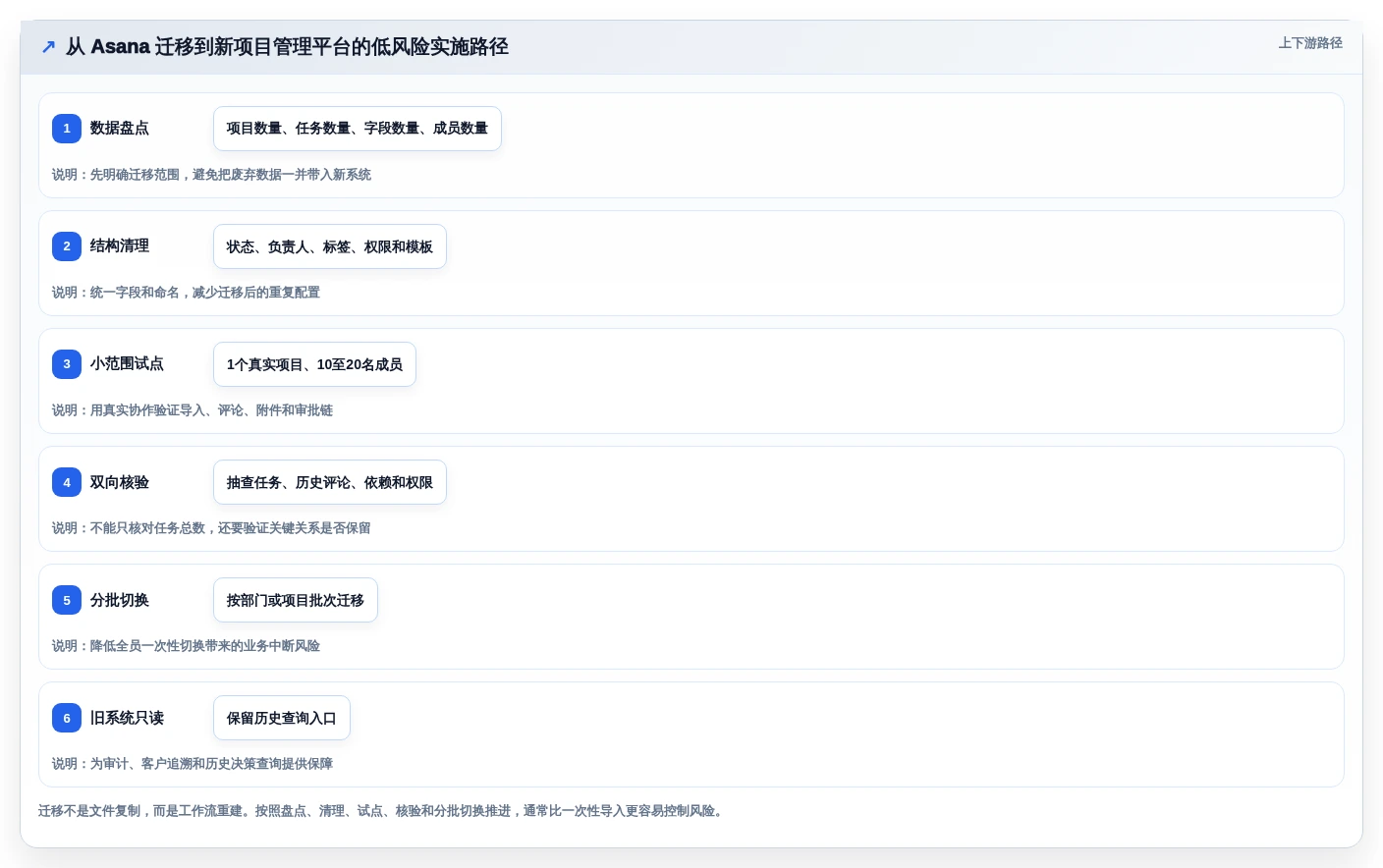Select step badge number 5
This screenshot has width=1383, height=868.
tap(67, 600)
